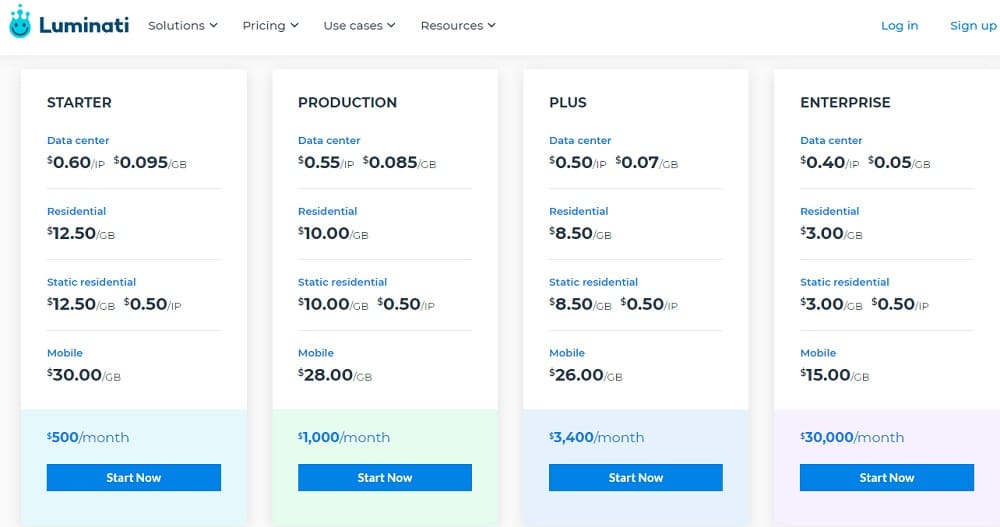Select the ENTERPRISE plan heading
The image size is (1000, 527).
[845, 102]
